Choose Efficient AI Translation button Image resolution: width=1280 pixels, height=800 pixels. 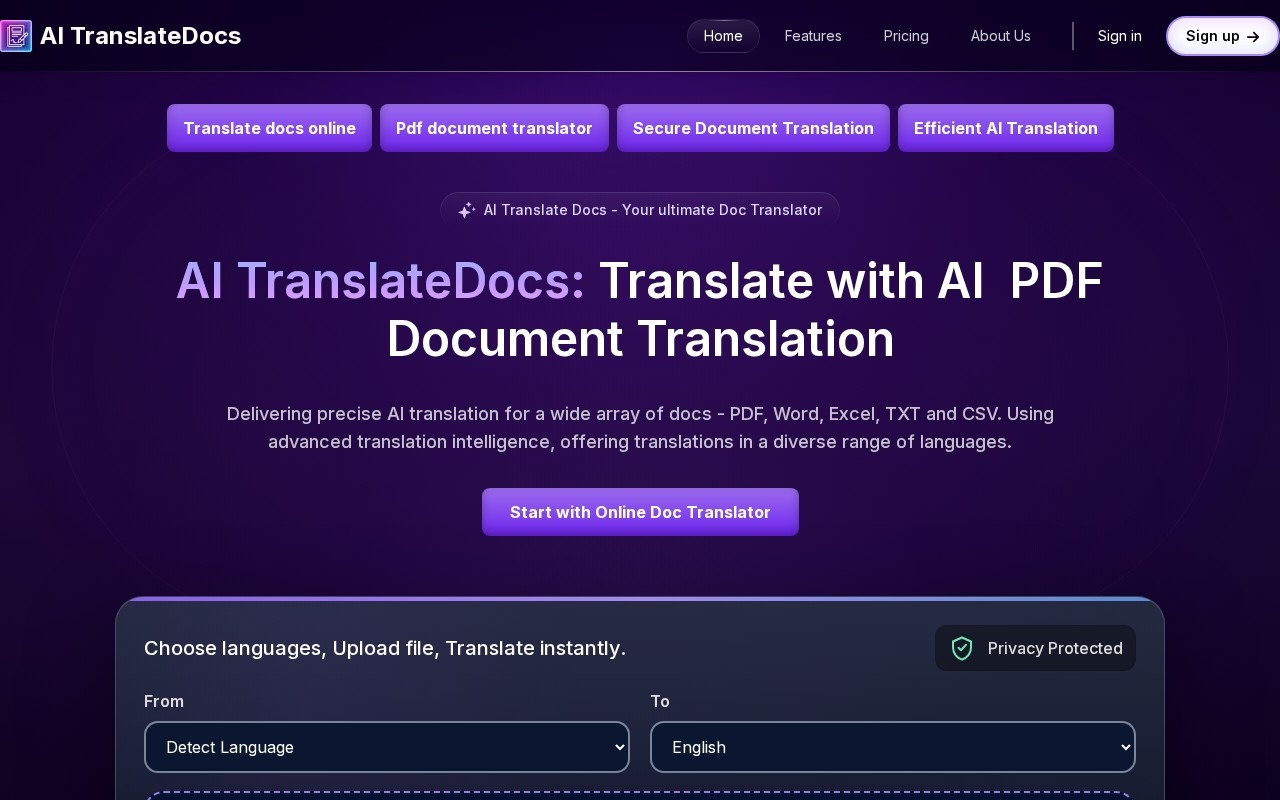click(x=1006, y=128)
